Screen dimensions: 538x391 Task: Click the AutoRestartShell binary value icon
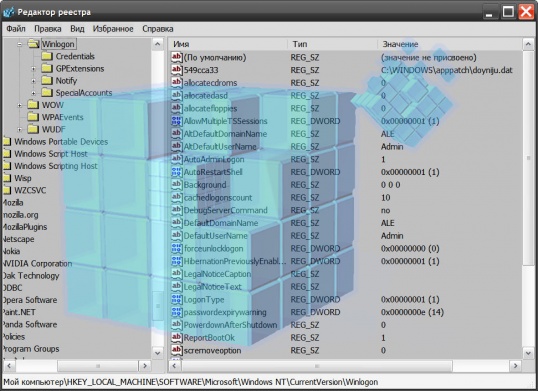tap(176, 172)
